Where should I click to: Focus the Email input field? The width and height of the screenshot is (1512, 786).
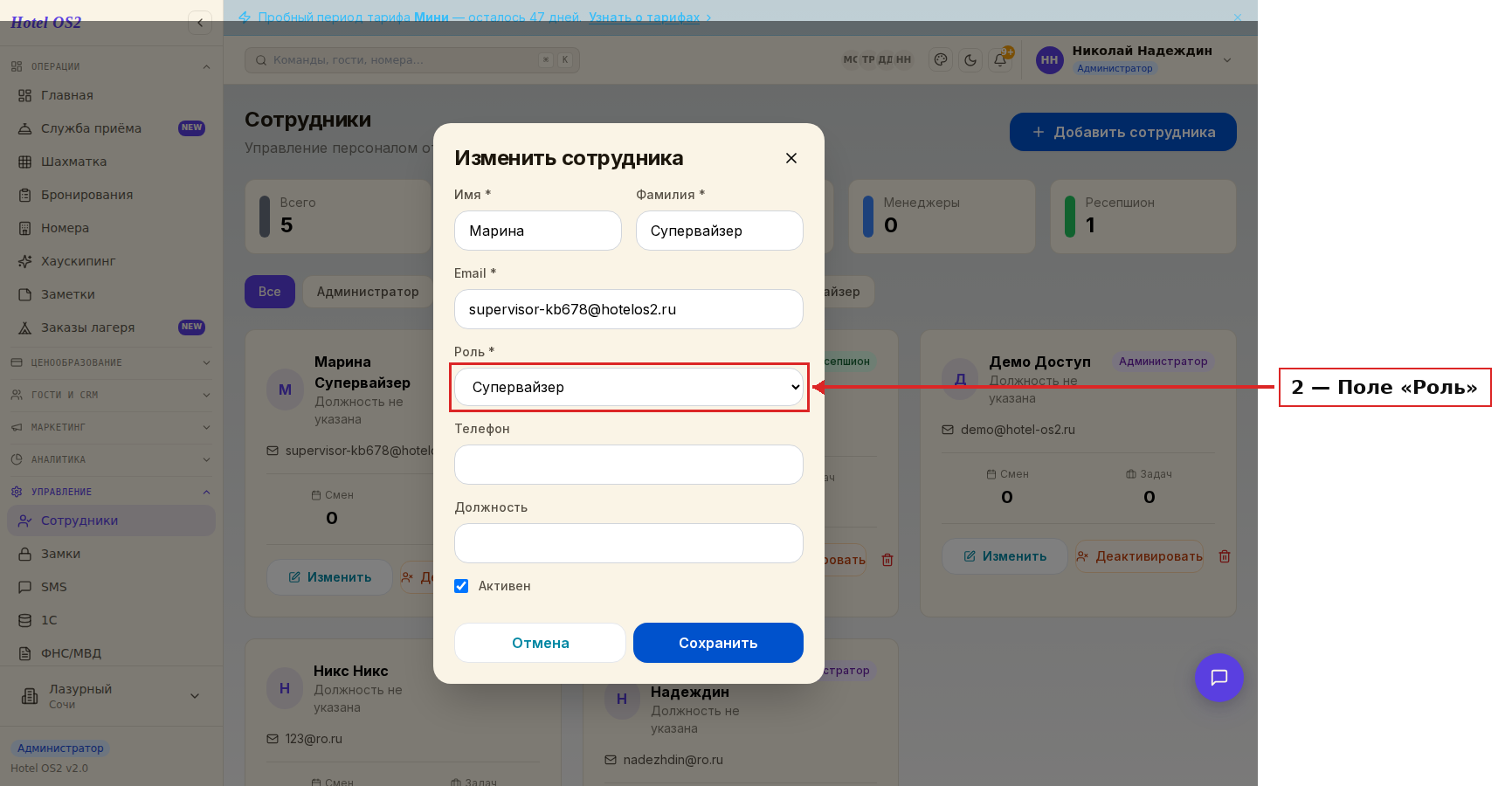(629, 309)
